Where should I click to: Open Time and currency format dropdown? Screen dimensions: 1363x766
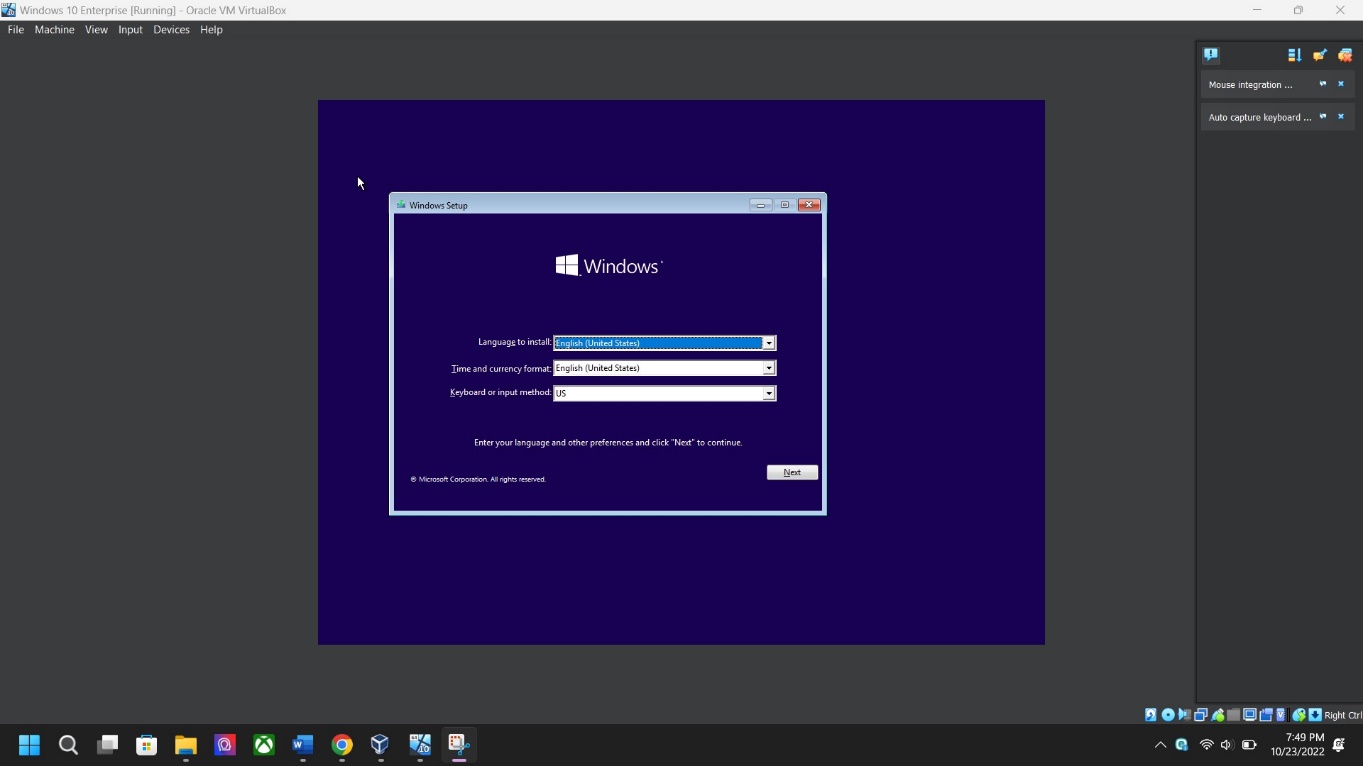768,368
